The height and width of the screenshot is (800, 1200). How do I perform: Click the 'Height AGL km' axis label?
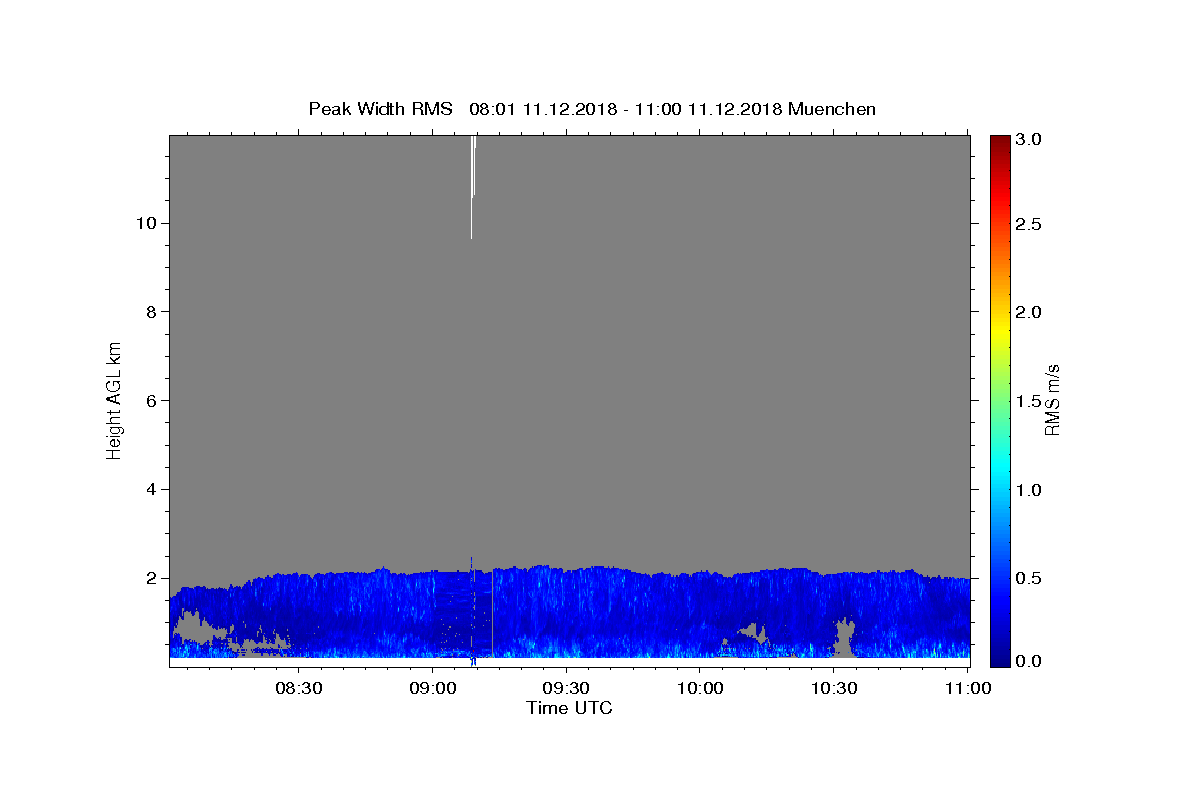[114, 400]
